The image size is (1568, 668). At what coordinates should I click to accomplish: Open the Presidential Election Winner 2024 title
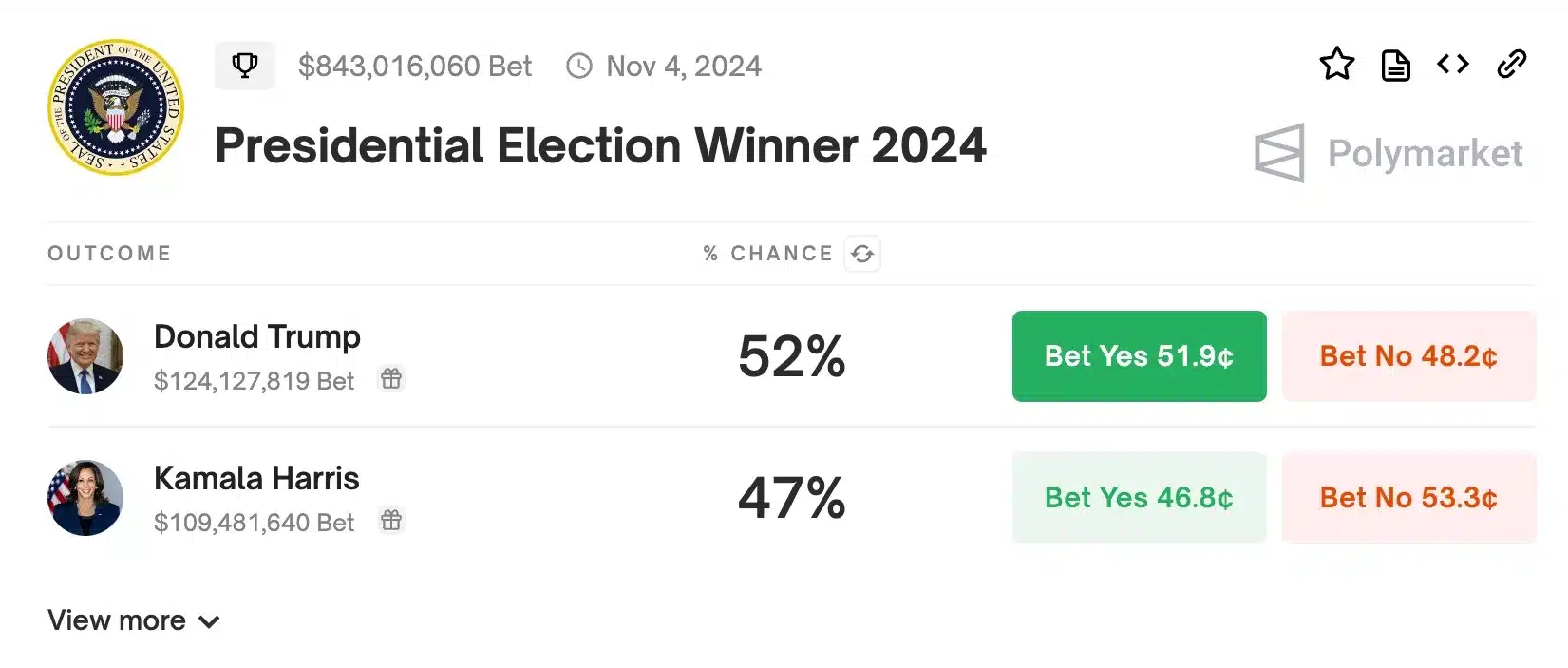(600, 146)
